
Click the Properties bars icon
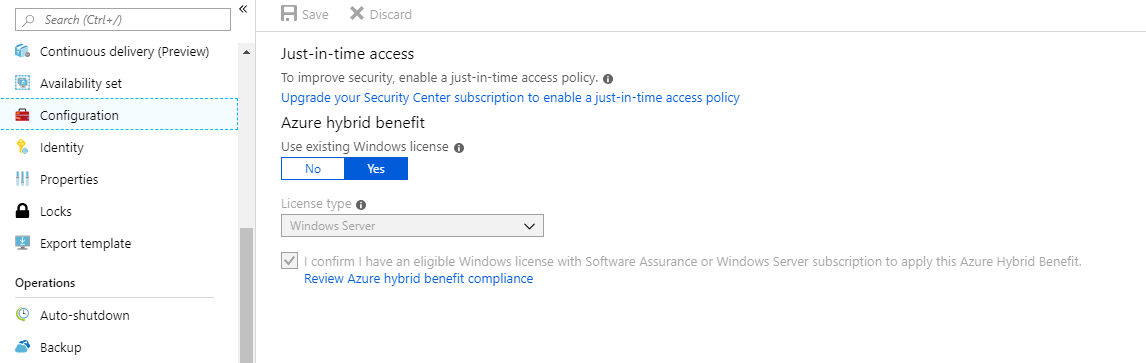pos(23,179)
